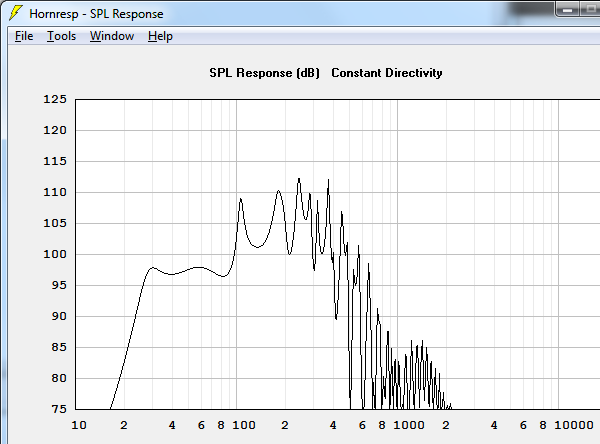Click the 120 dB y-axis label
The width and height of the screenshot is (600, 444).
[x=54, y=131]
